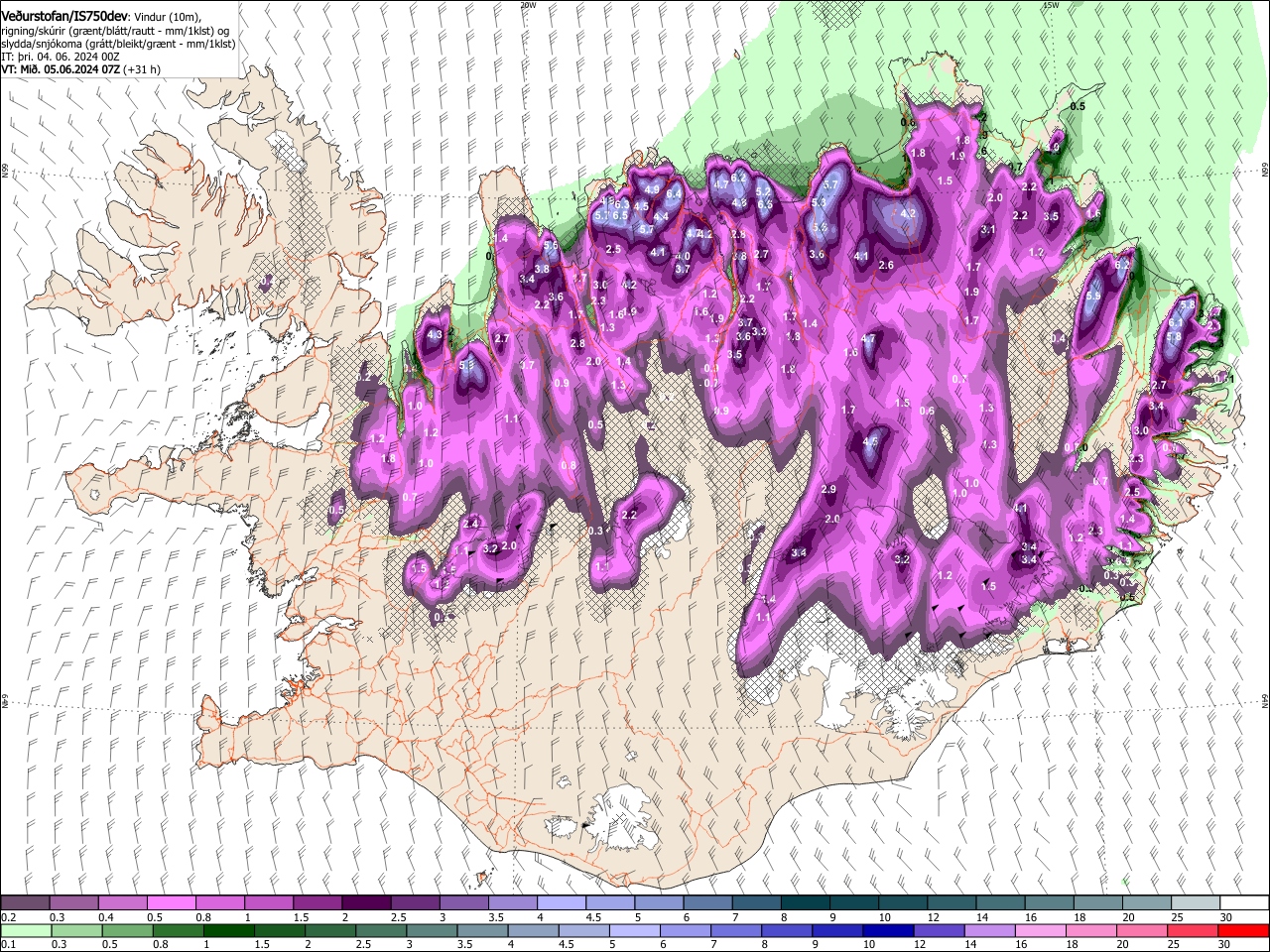The height and width of the screenshot is (952, 1270).
Task: Pick upper scale swatch between 10 and 12
Action: click(x=902, y=903)
